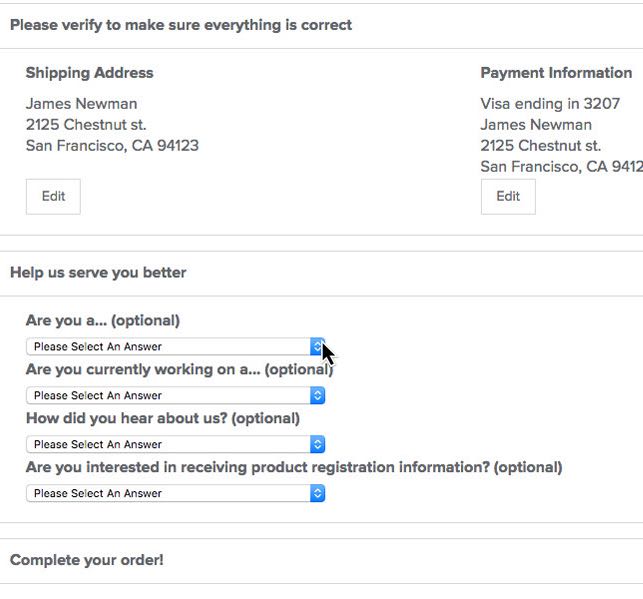This screenshot has height=599, width=643.
Task: Expand "How did you hear about us?" dropdown
Action: click(x=176, y=444)
